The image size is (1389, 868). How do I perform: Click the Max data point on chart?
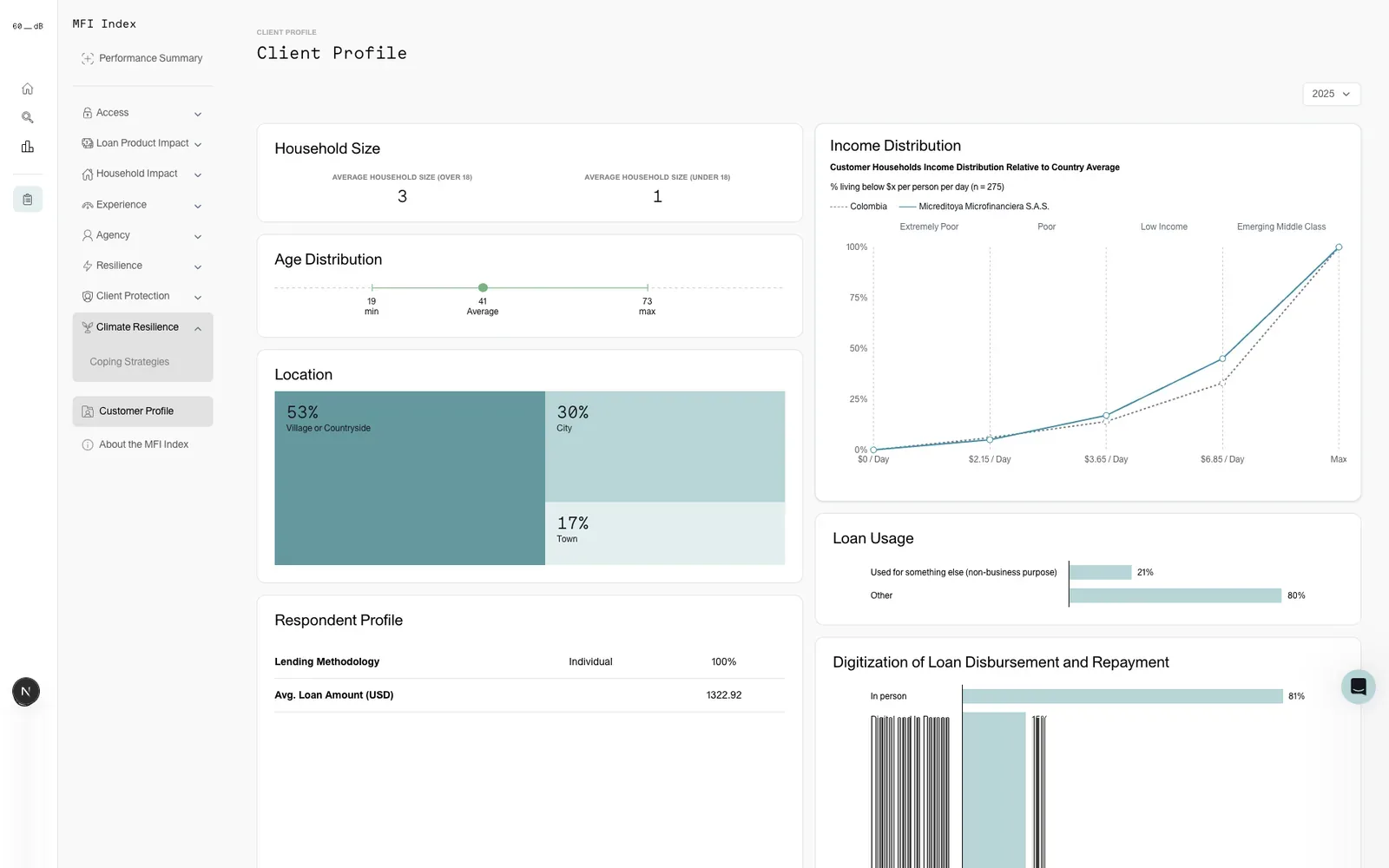[x=1339, y=247]
